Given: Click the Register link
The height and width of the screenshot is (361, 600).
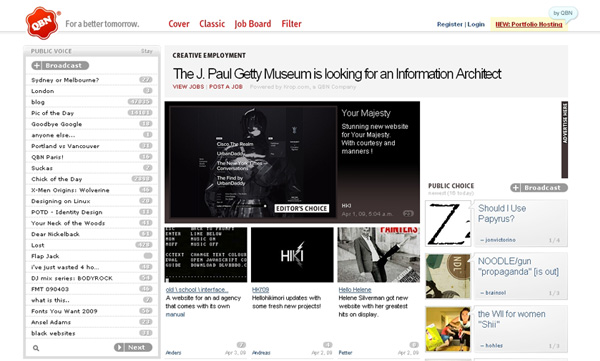Looking at the screenshot, I should pyautogui.click(x=450, y=24).
